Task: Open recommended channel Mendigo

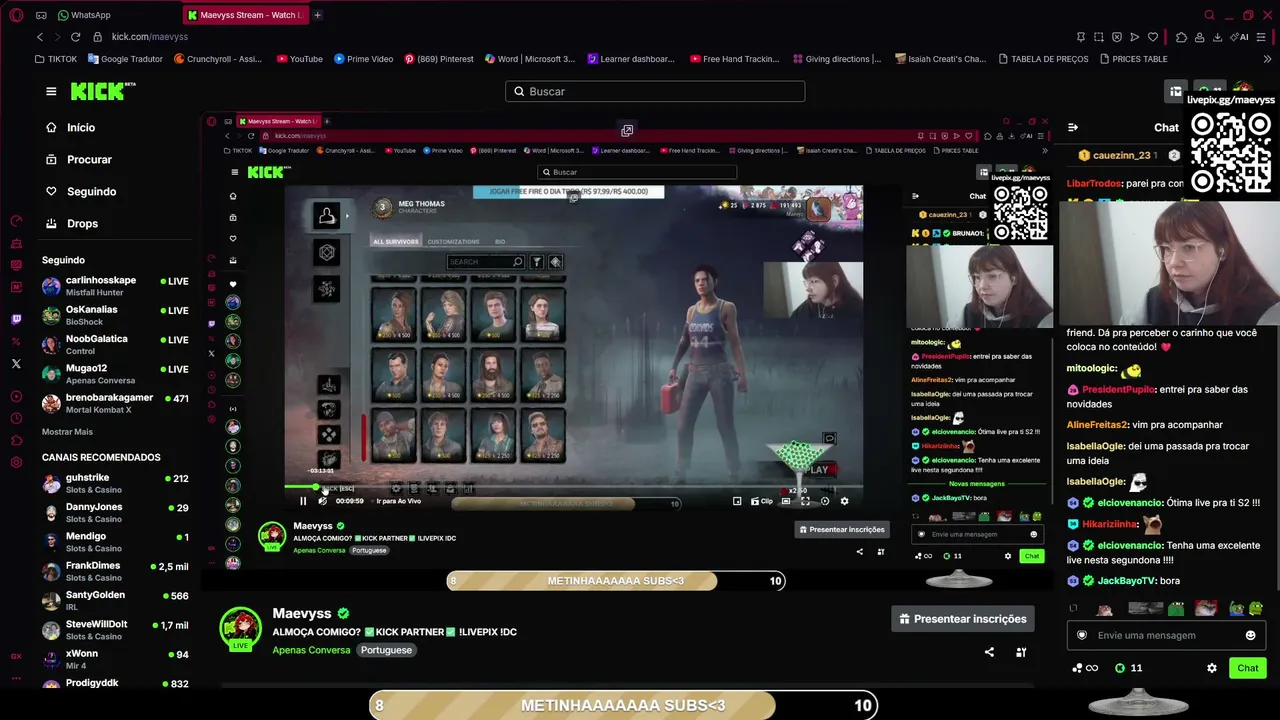Action: click(x=115, y=542)
